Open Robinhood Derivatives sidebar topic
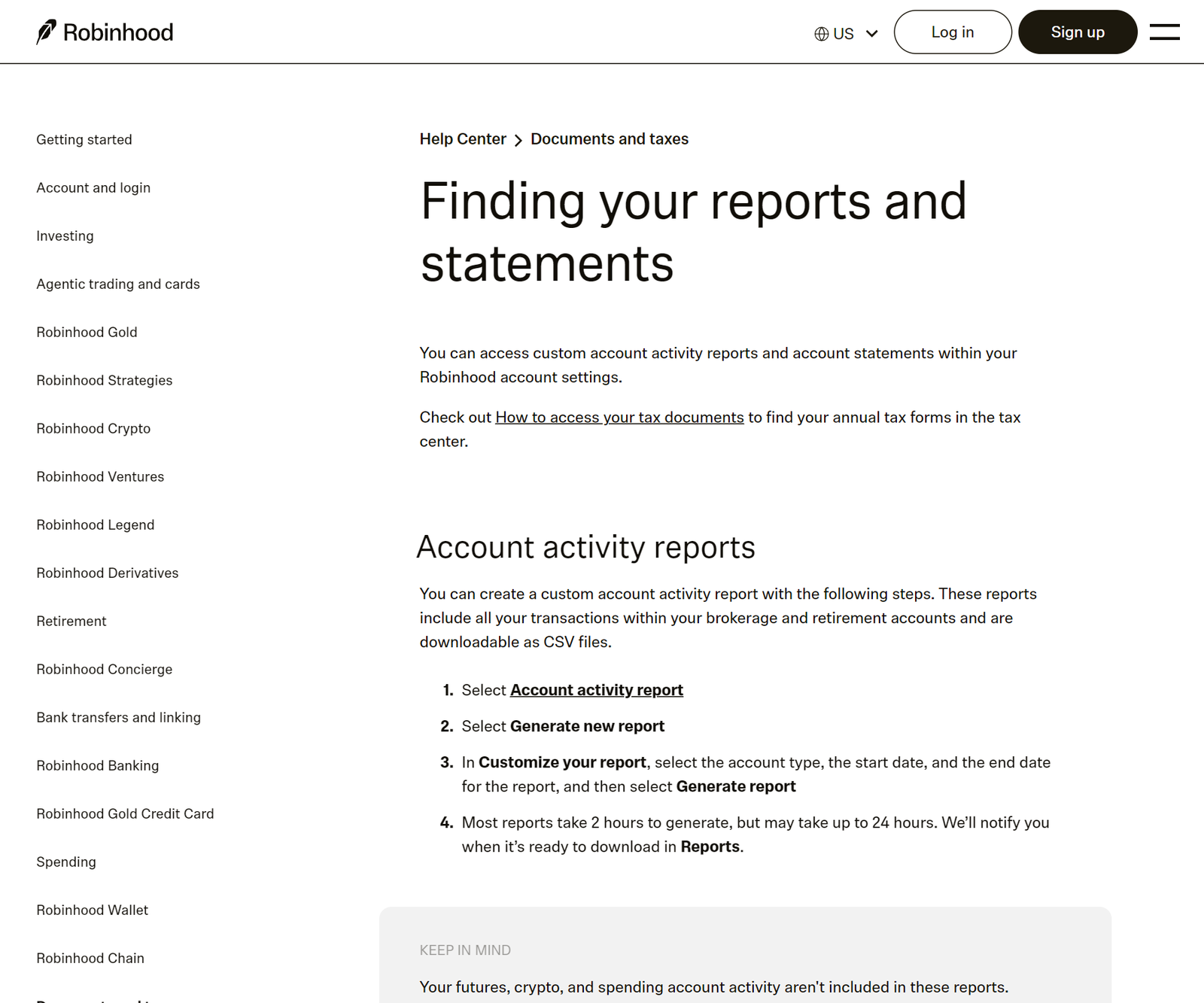This screenshot has height=1003, width=1204. click(108, 573)
